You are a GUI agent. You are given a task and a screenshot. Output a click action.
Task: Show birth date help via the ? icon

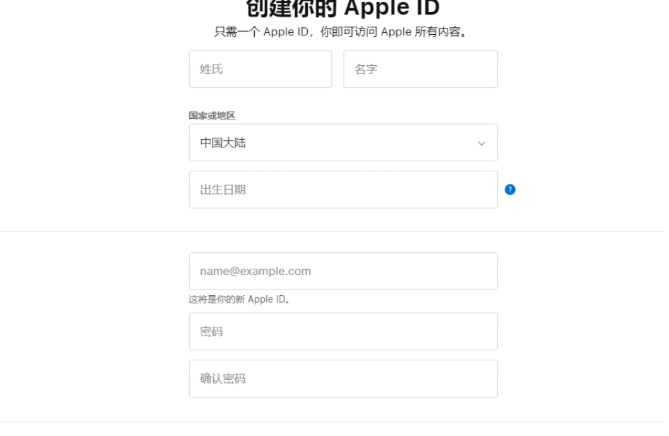[x=510, y=190]
